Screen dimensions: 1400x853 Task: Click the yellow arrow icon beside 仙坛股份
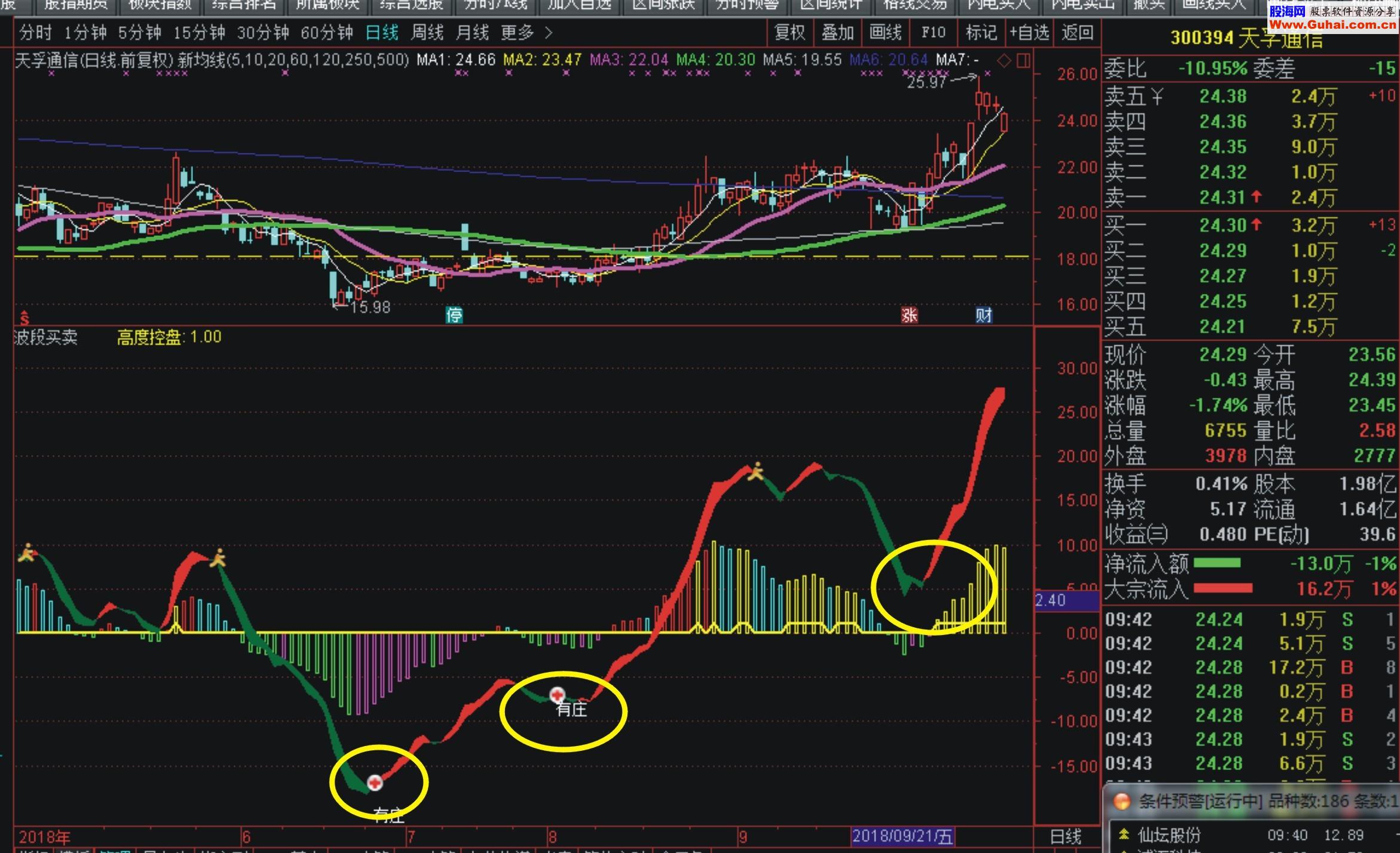1123,834
